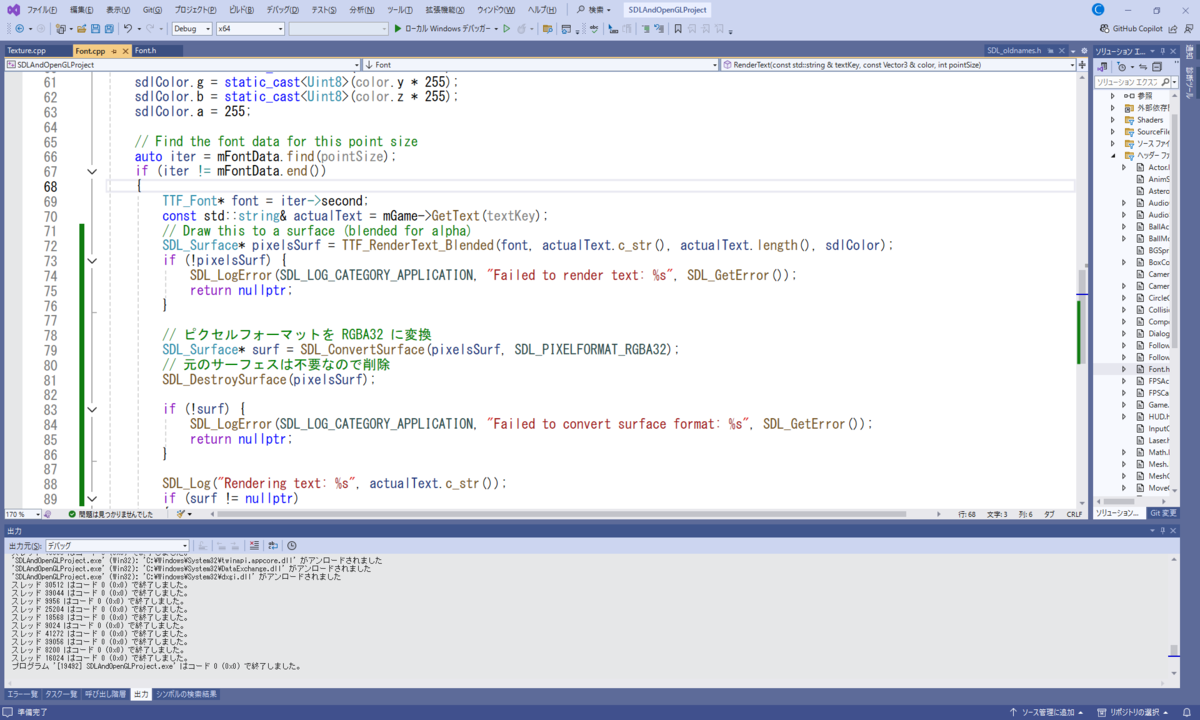Switch to the シンボルの検索結果 tab
The image size is (1200, 720).
[x=186, y=694]
